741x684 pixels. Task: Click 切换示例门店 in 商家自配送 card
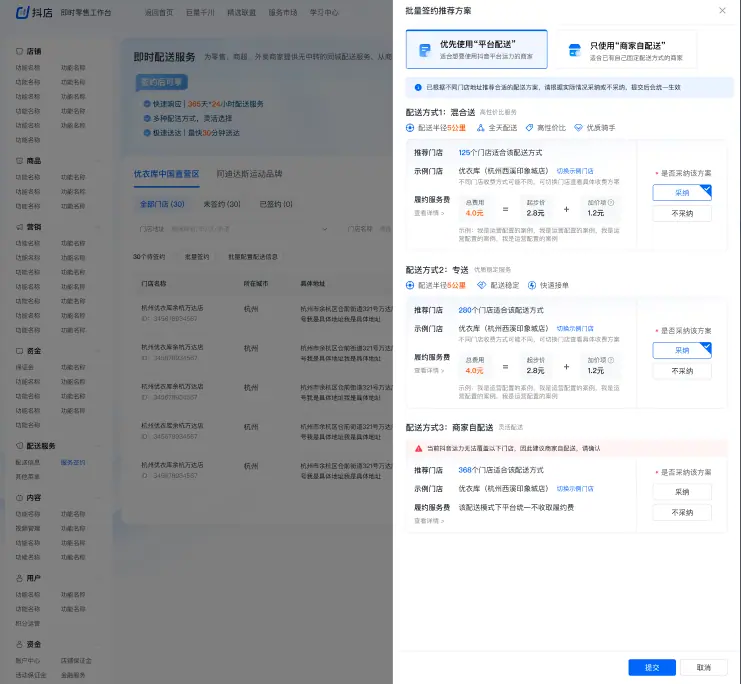coord(575,489)
